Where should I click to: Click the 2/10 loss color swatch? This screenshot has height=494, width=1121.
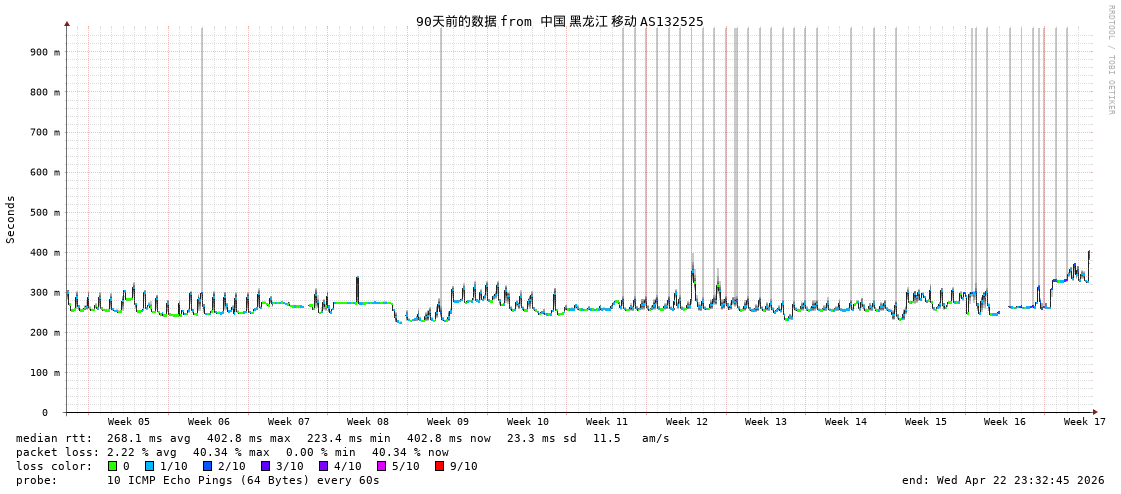pos(206,466)
